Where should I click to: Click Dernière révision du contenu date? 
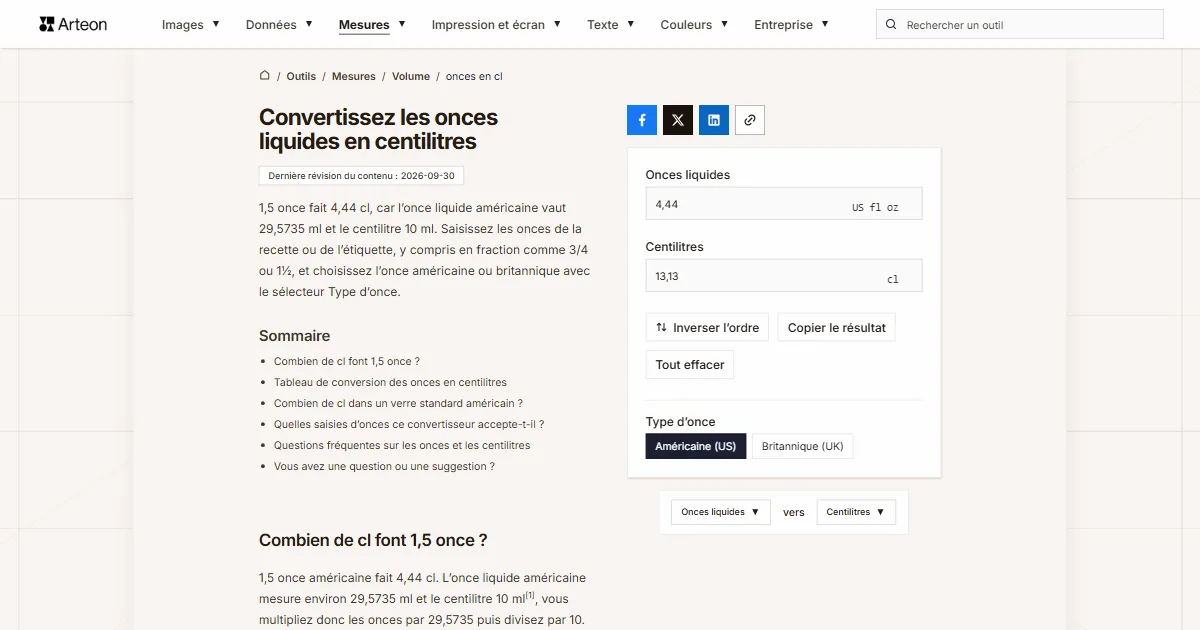[361, 176]
